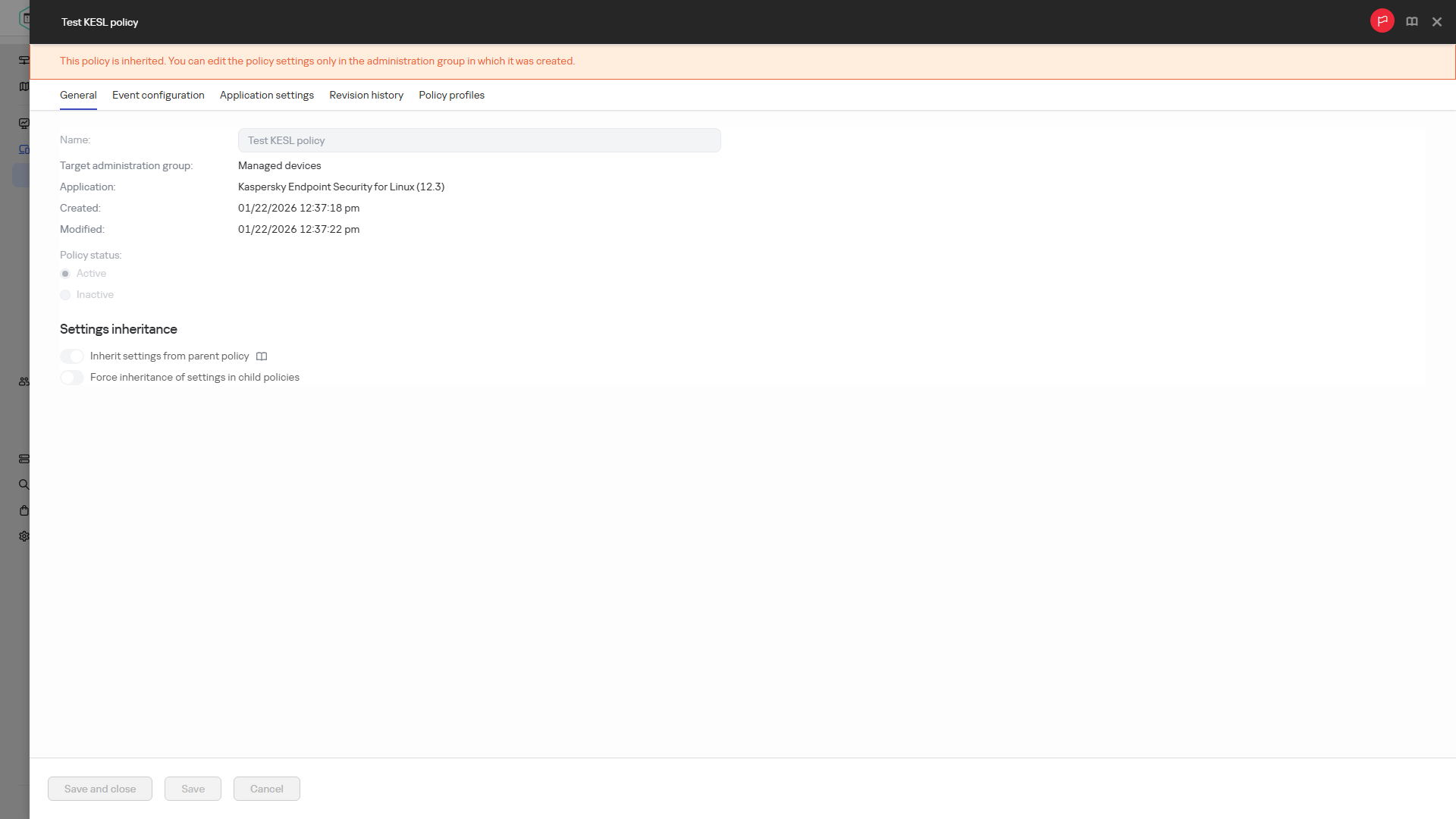Click the server stack icon in sidebar
Image resolution: width=1456 pixels, height=819 pixels.
pyautogui.click(x=24, y=459)
